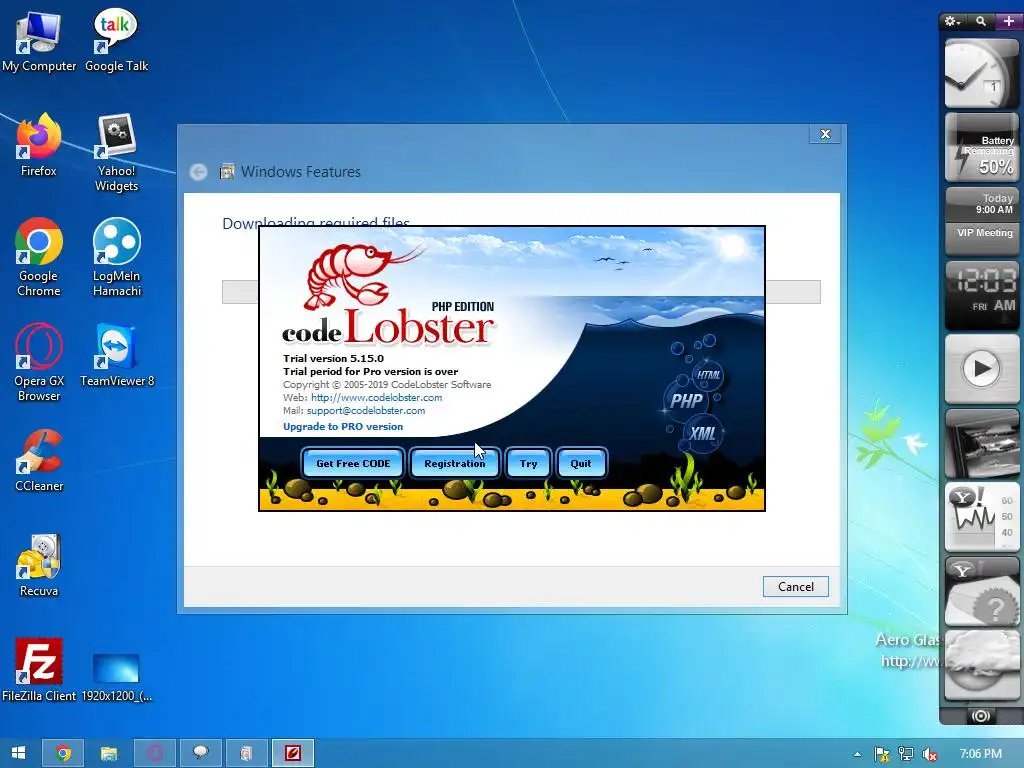Open the Yahoo stock chart widget
The height and width of the screenshot is (768, 1024).
[x=981, y=517]
